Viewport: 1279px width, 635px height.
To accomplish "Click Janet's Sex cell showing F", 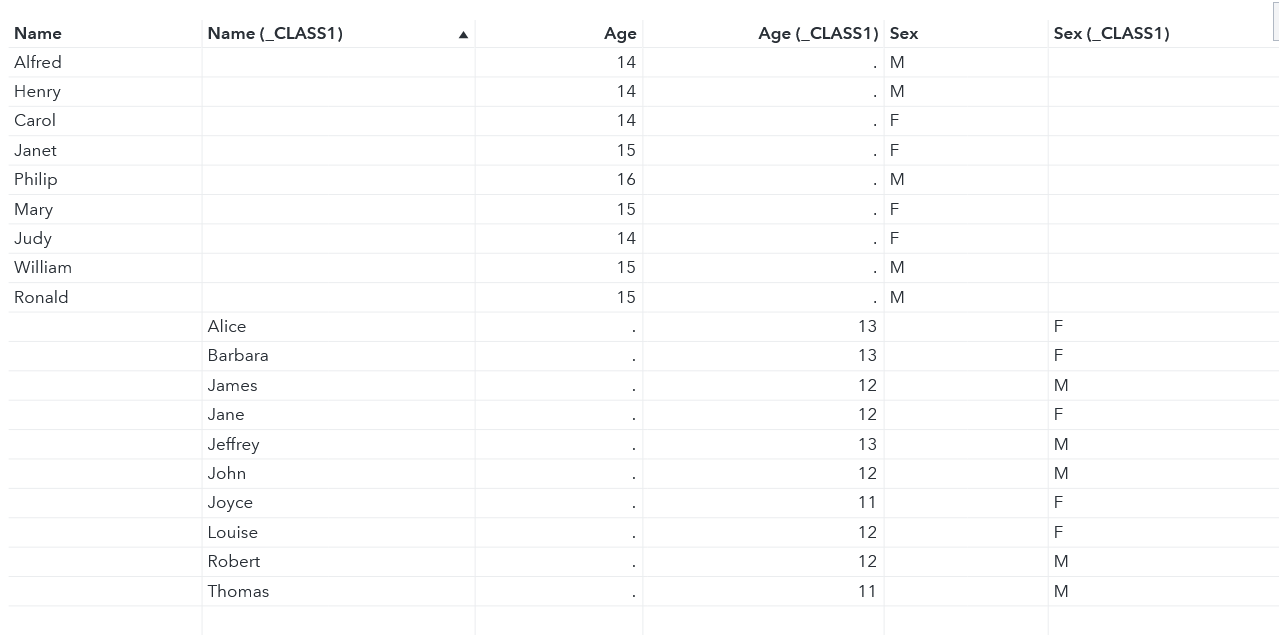I will coord(895,151).
